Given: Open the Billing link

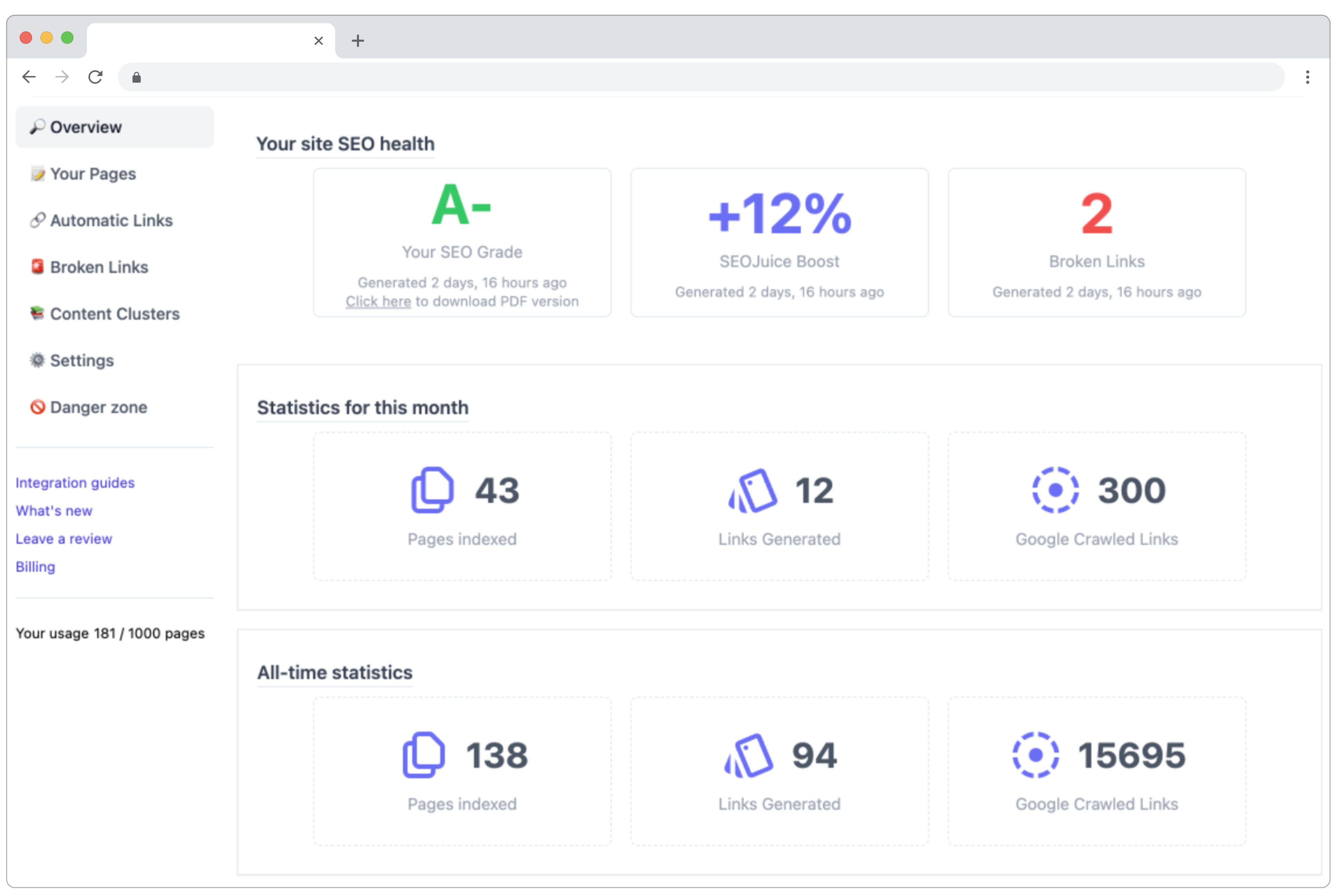Looking at the screenshot, I should (x=35, y=567).
